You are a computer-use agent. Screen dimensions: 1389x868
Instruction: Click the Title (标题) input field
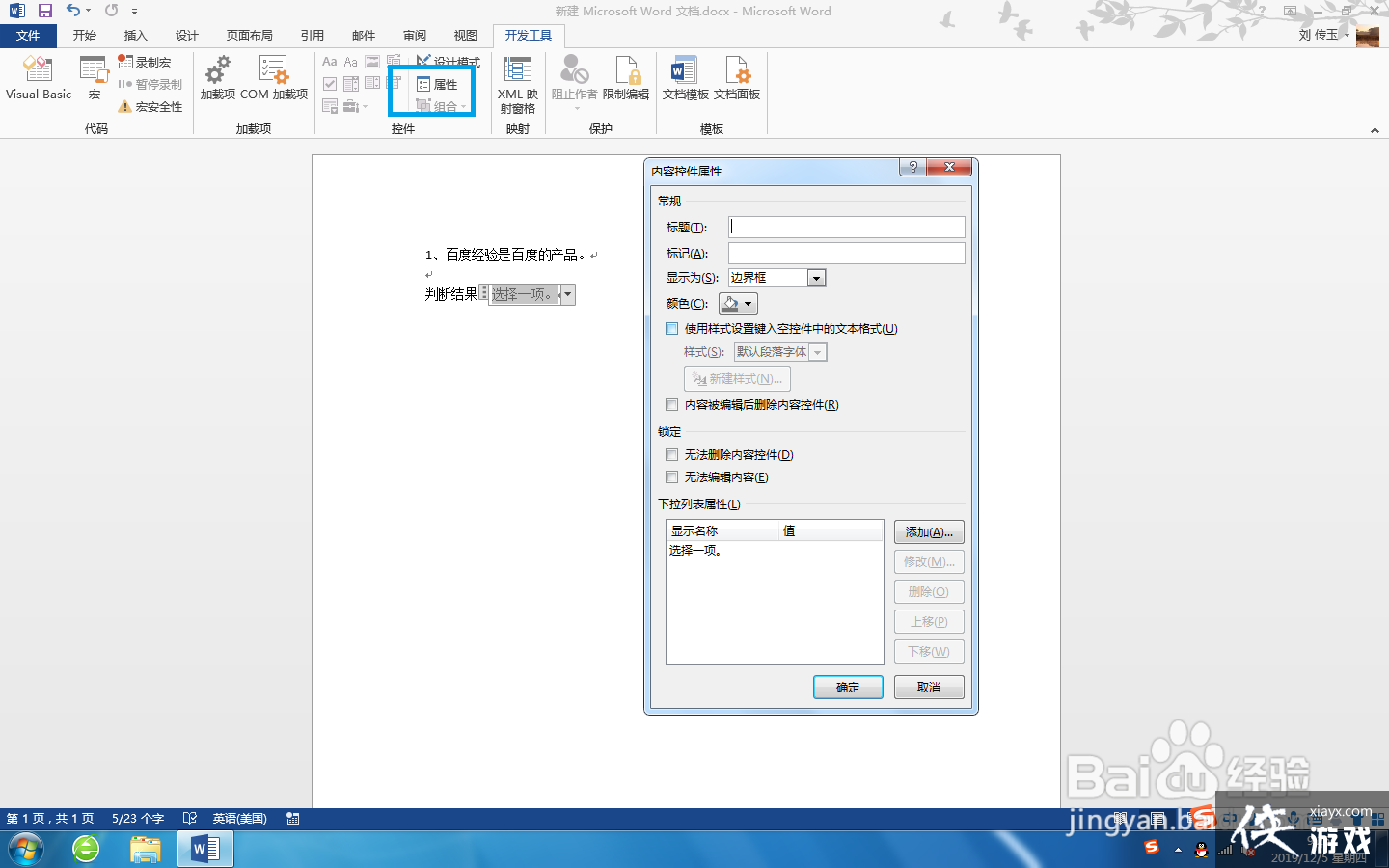click(847, 227)
